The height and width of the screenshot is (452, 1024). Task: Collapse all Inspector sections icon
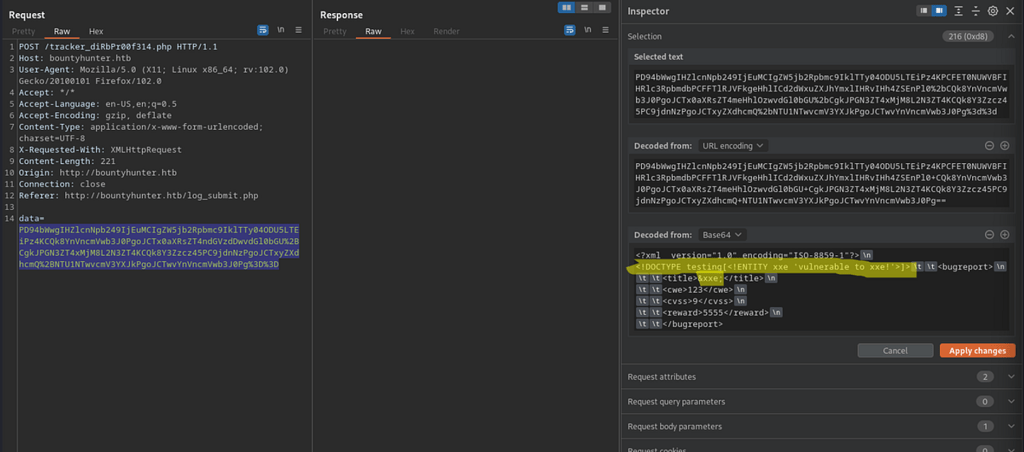[976, 11]
